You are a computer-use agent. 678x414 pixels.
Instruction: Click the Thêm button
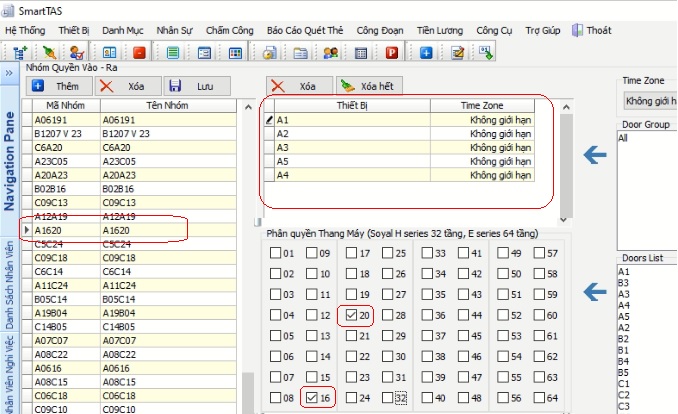coord(59,86)
